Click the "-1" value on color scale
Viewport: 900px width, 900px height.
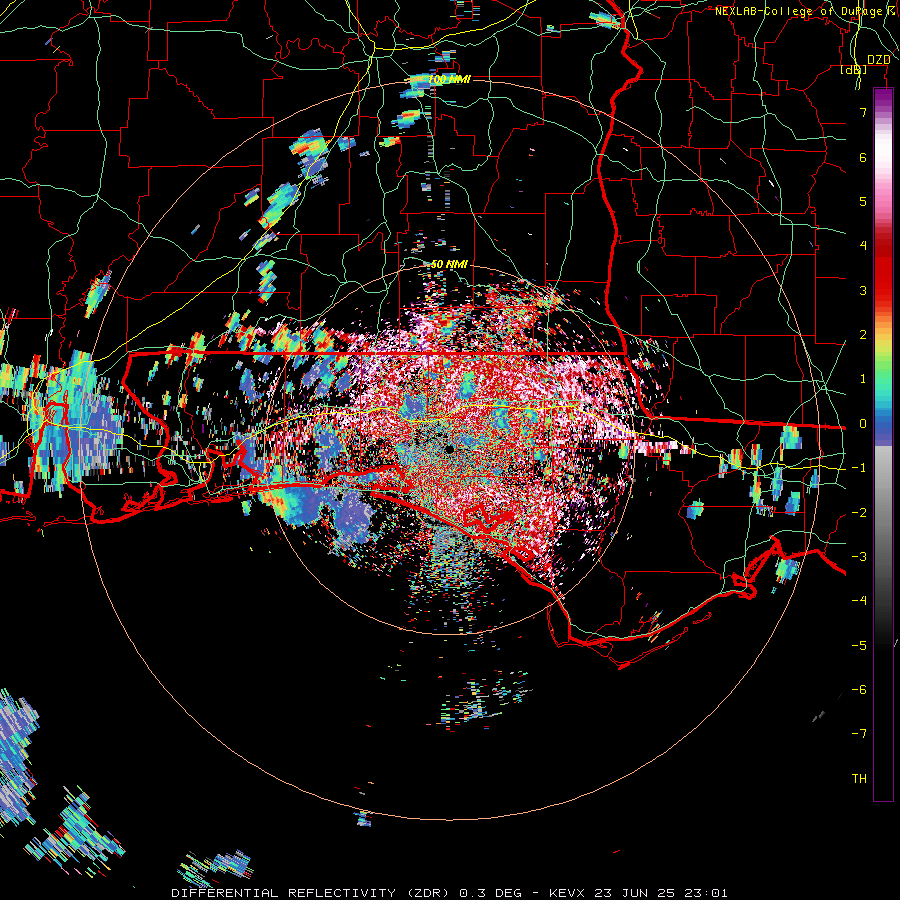pyautogui.click(x=859, y=468)
